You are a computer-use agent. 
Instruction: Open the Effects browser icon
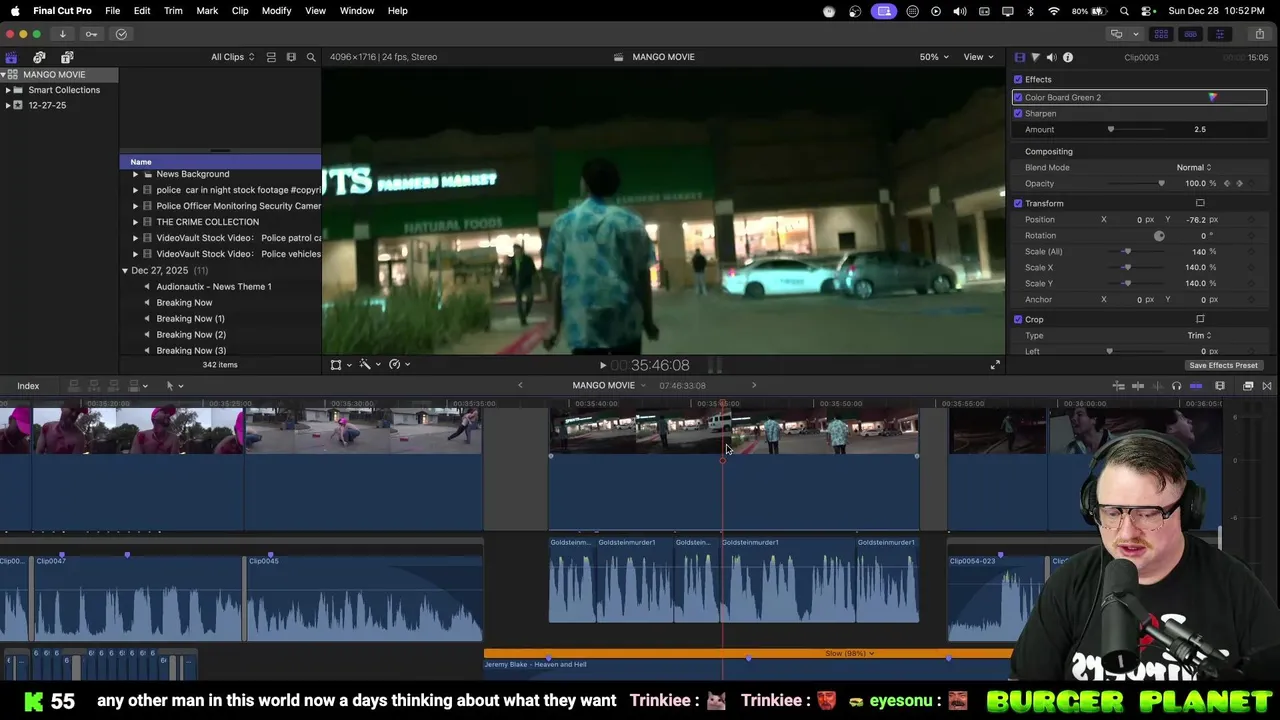pos(1248,386)
